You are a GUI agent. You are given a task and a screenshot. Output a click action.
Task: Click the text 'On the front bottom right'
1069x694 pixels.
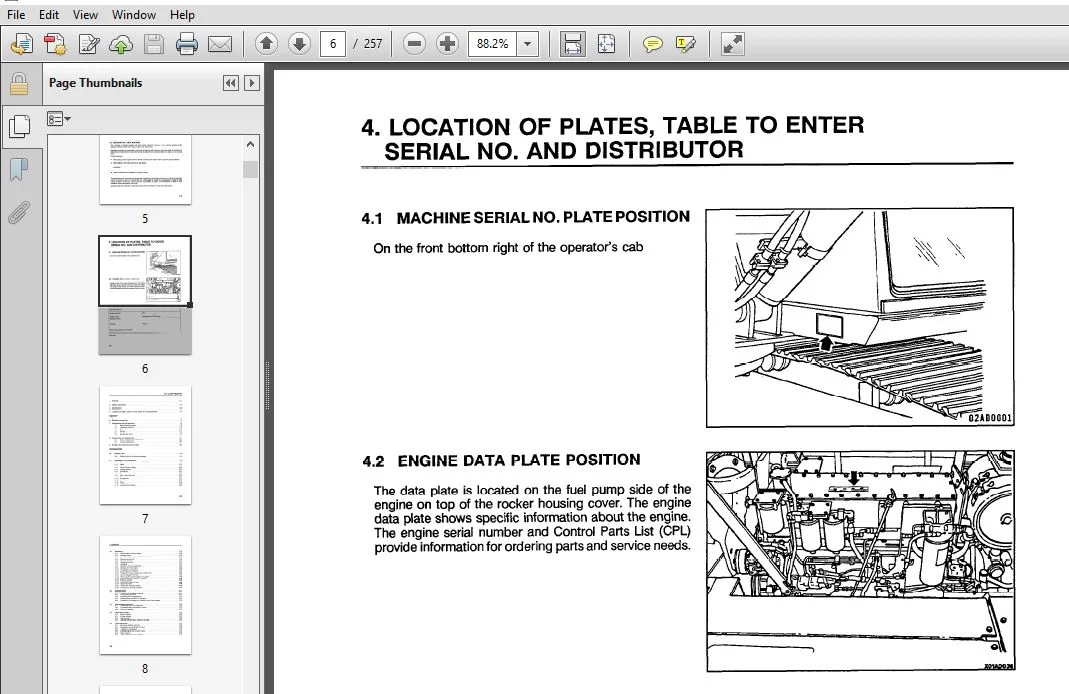(x=446, y=248)
